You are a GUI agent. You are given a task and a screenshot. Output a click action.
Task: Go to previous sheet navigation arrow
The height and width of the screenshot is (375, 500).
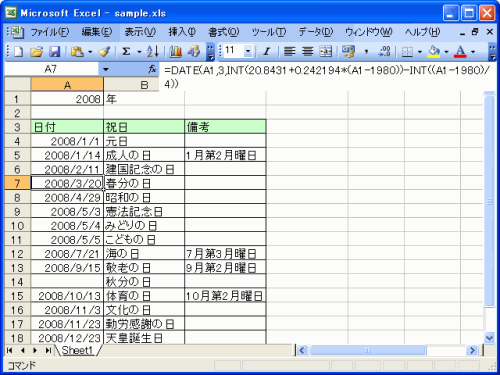pyautogui.click(x=23, y=350)
